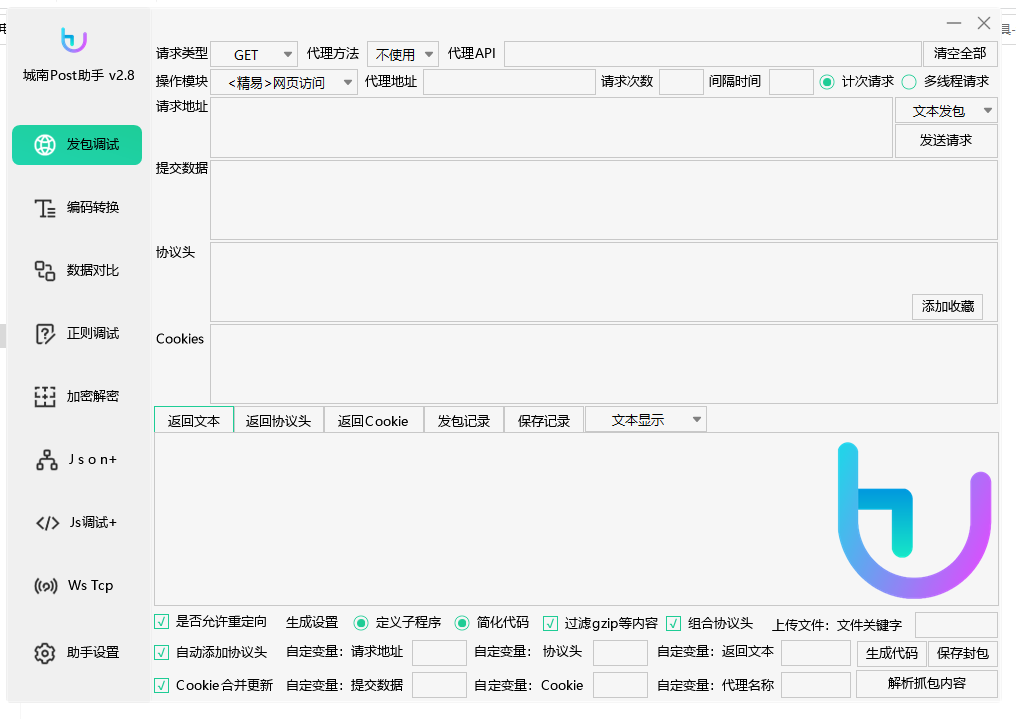Open the Json+ tree icon
1016x719 pixels.
click(x=46, y=460)
